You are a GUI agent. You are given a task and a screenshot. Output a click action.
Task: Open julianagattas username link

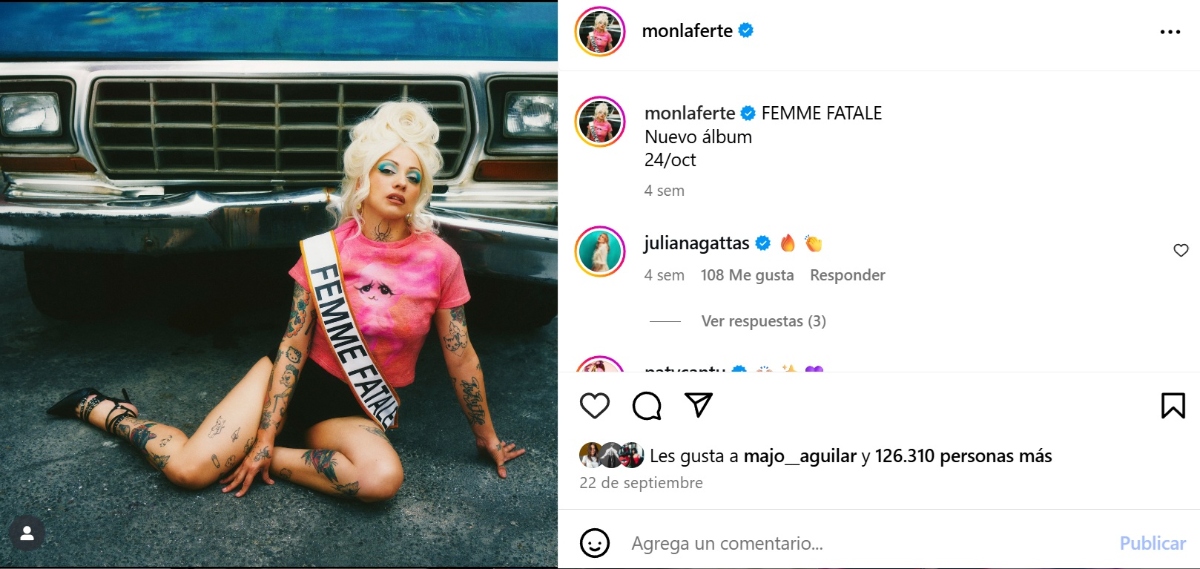click(x=697, y=243)
